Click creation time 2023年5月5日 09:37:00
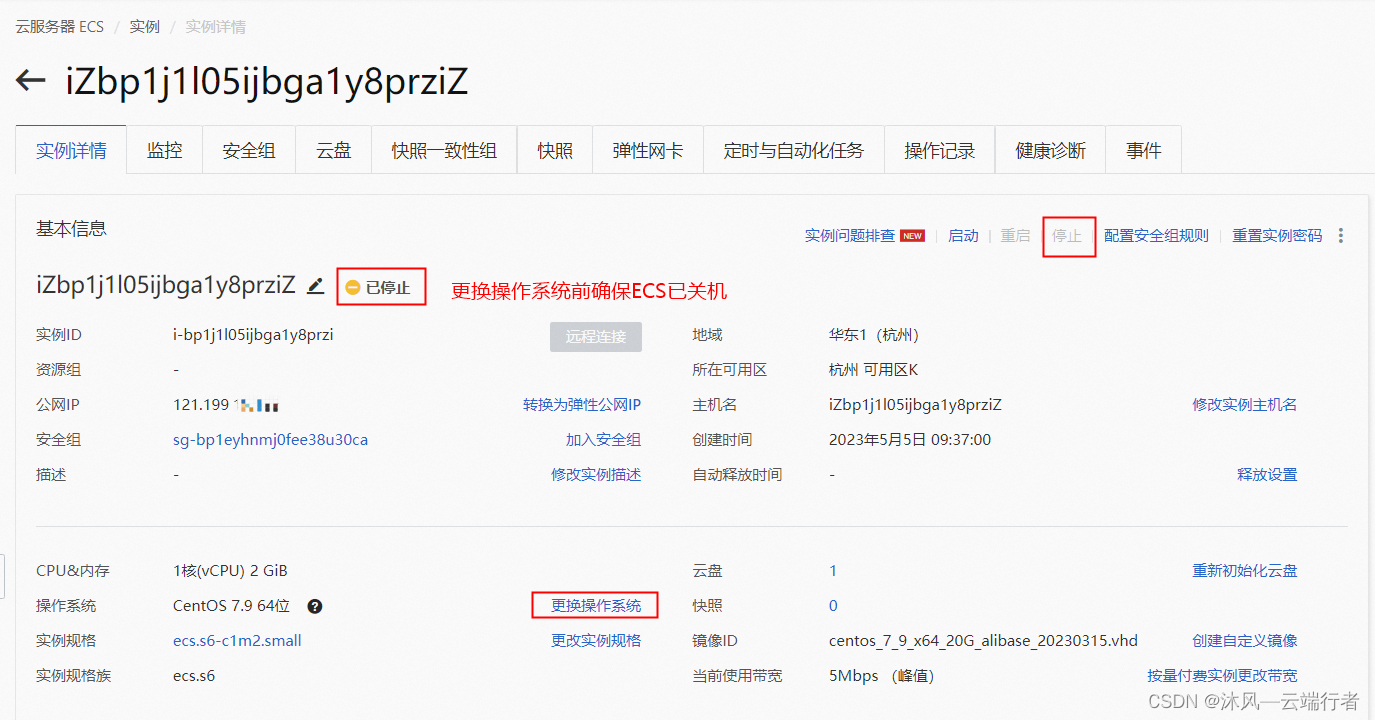The width and height of the screenshot is (1375, 720). 910,440
